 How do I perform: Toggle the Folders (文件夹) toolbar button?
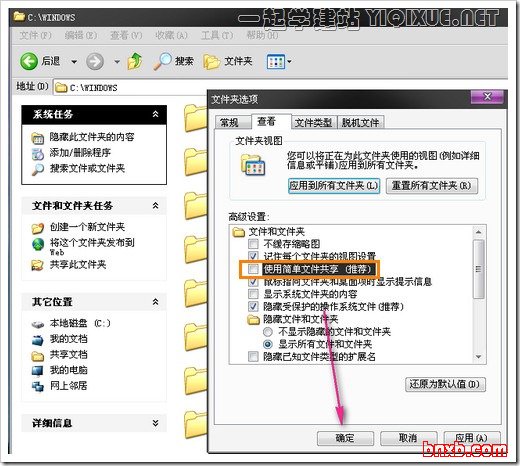(x=228, y=61)
